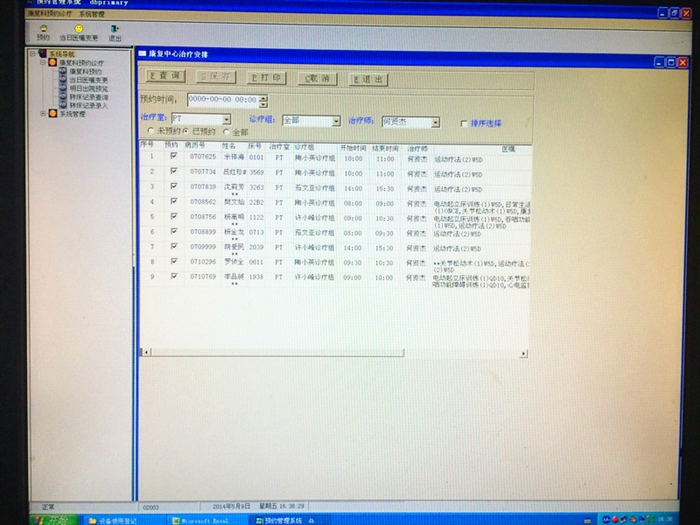Click the 预约时间 date-time input field
Screen dimensions: 700x525
tap(223, 100)
